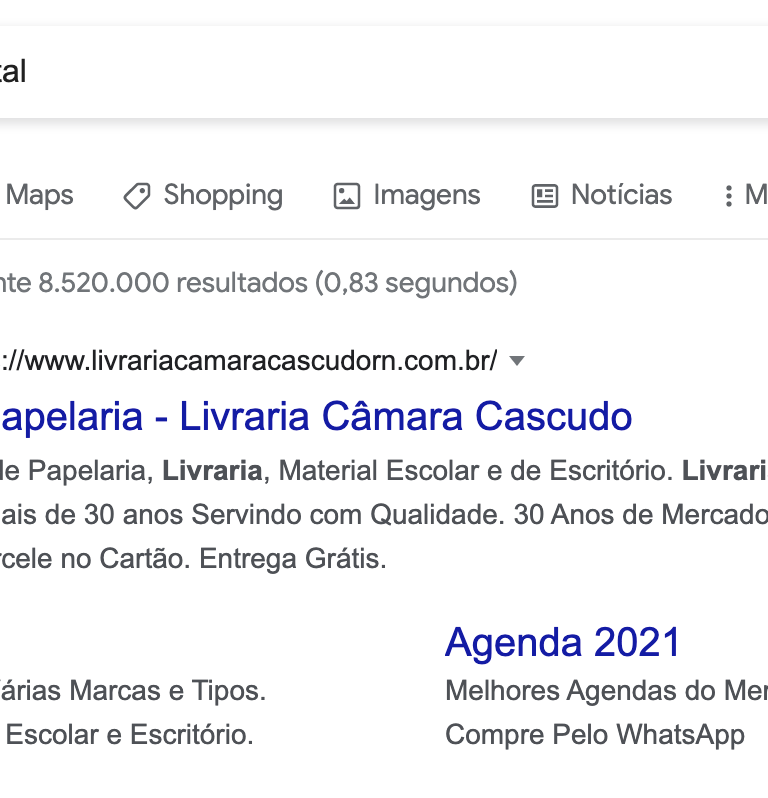Click the bold Livraria word in snippet

[212, 471]
